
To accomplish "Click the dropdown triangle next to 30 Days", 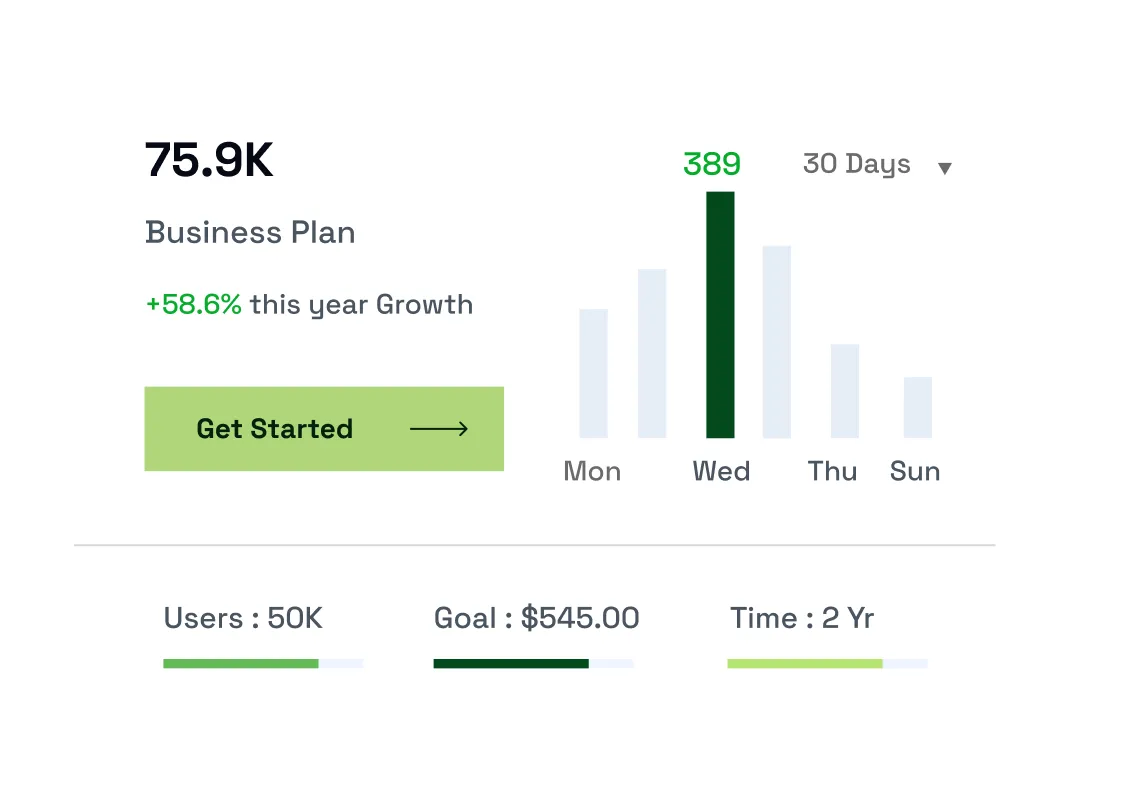I will (944, 168).
